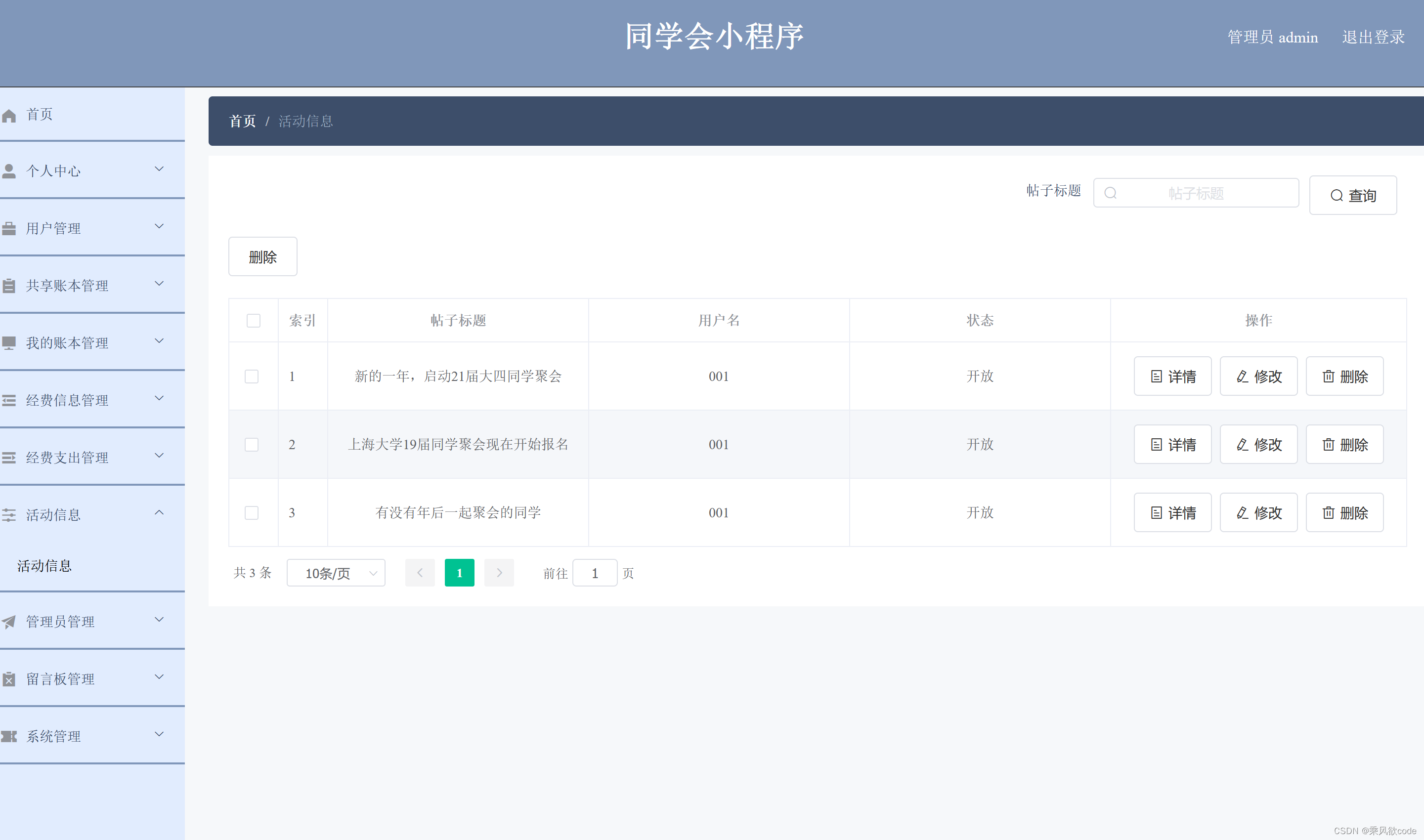Toggle the select-all checkbox in table header
The height and width of the screenshot is (840, 1424).
pyautogui.click(x=253, y=321)
